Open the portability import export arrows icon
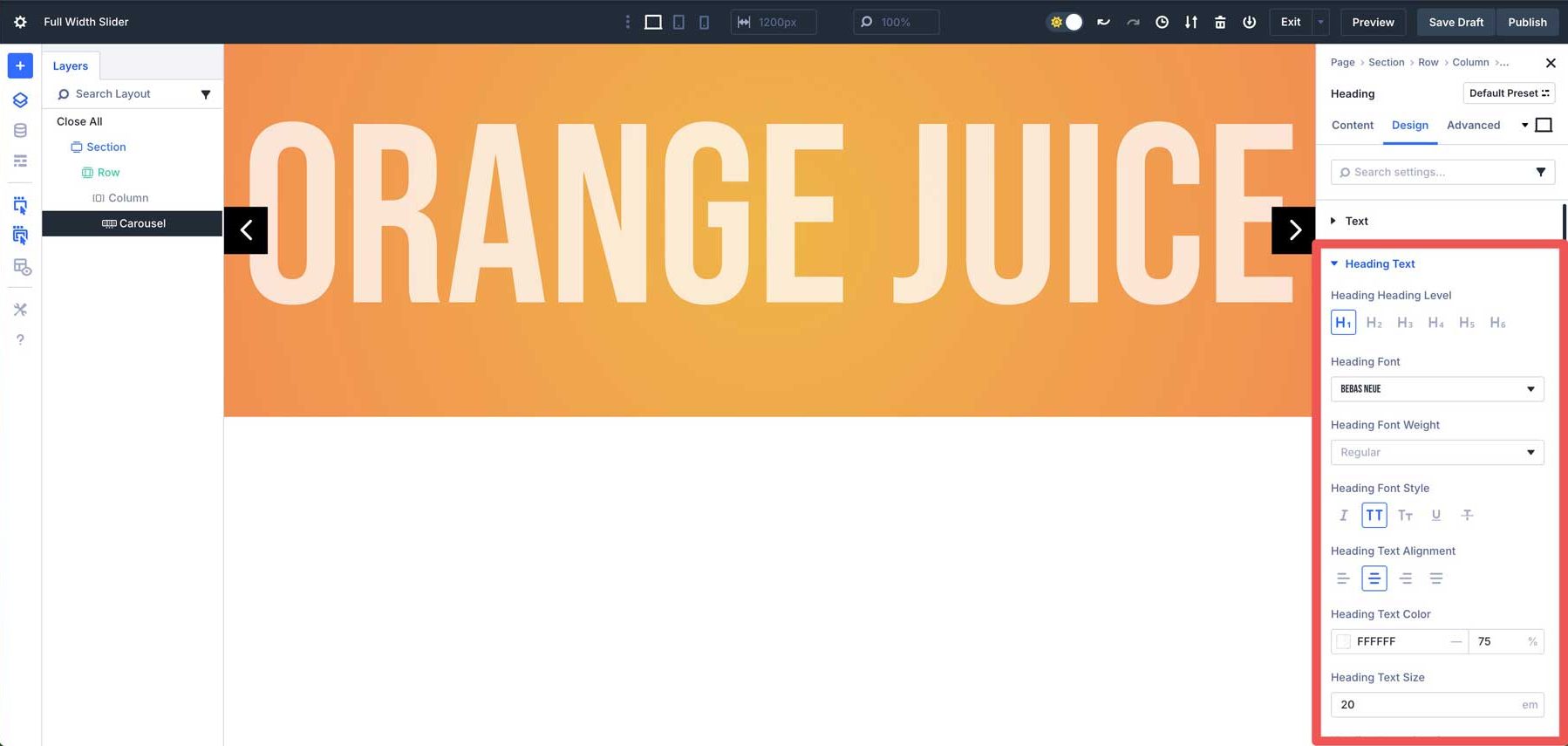 1191,22
